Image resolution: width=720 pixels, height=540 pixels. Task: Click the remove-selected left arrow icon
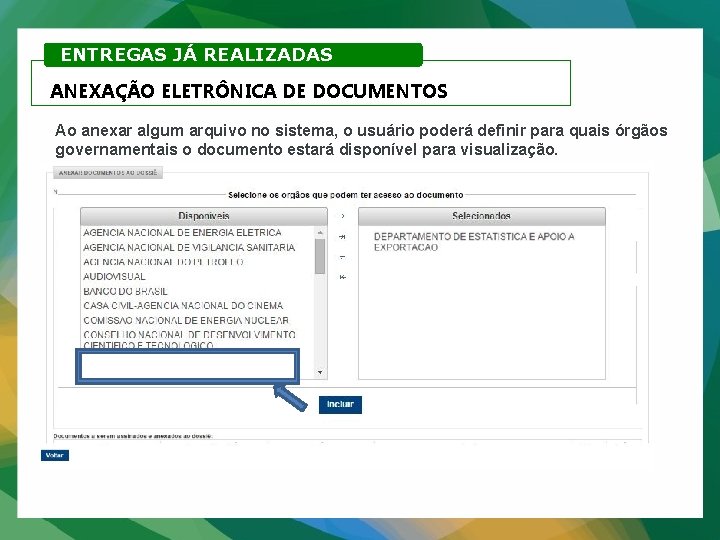(343, 257)
